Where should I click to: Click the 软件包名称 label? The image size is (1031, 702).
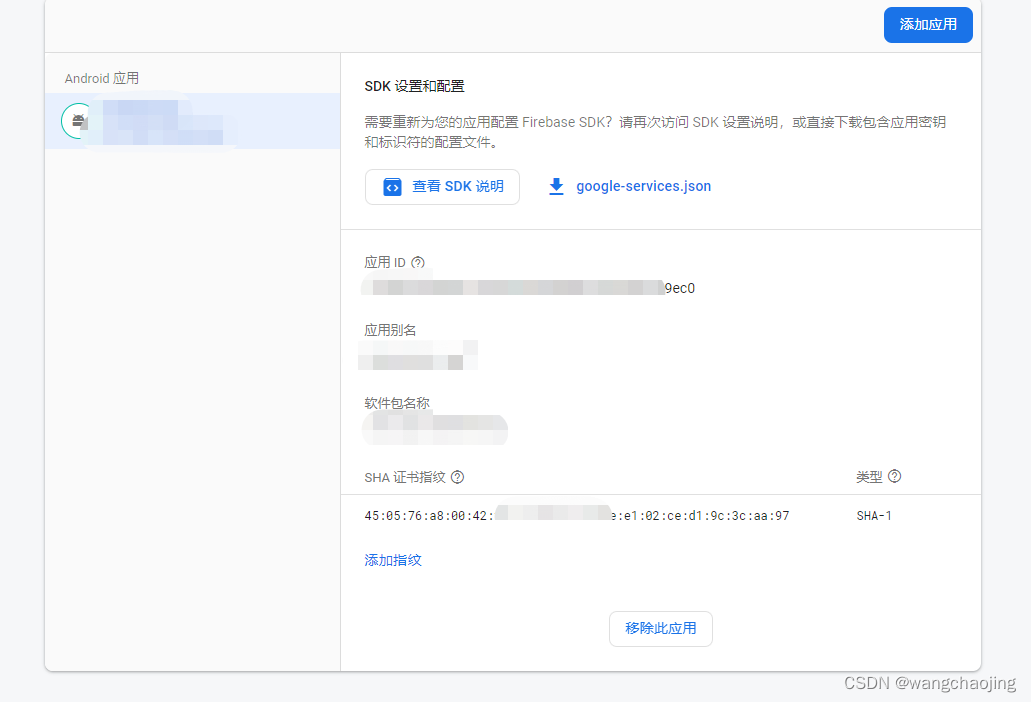tap(397, 403)
